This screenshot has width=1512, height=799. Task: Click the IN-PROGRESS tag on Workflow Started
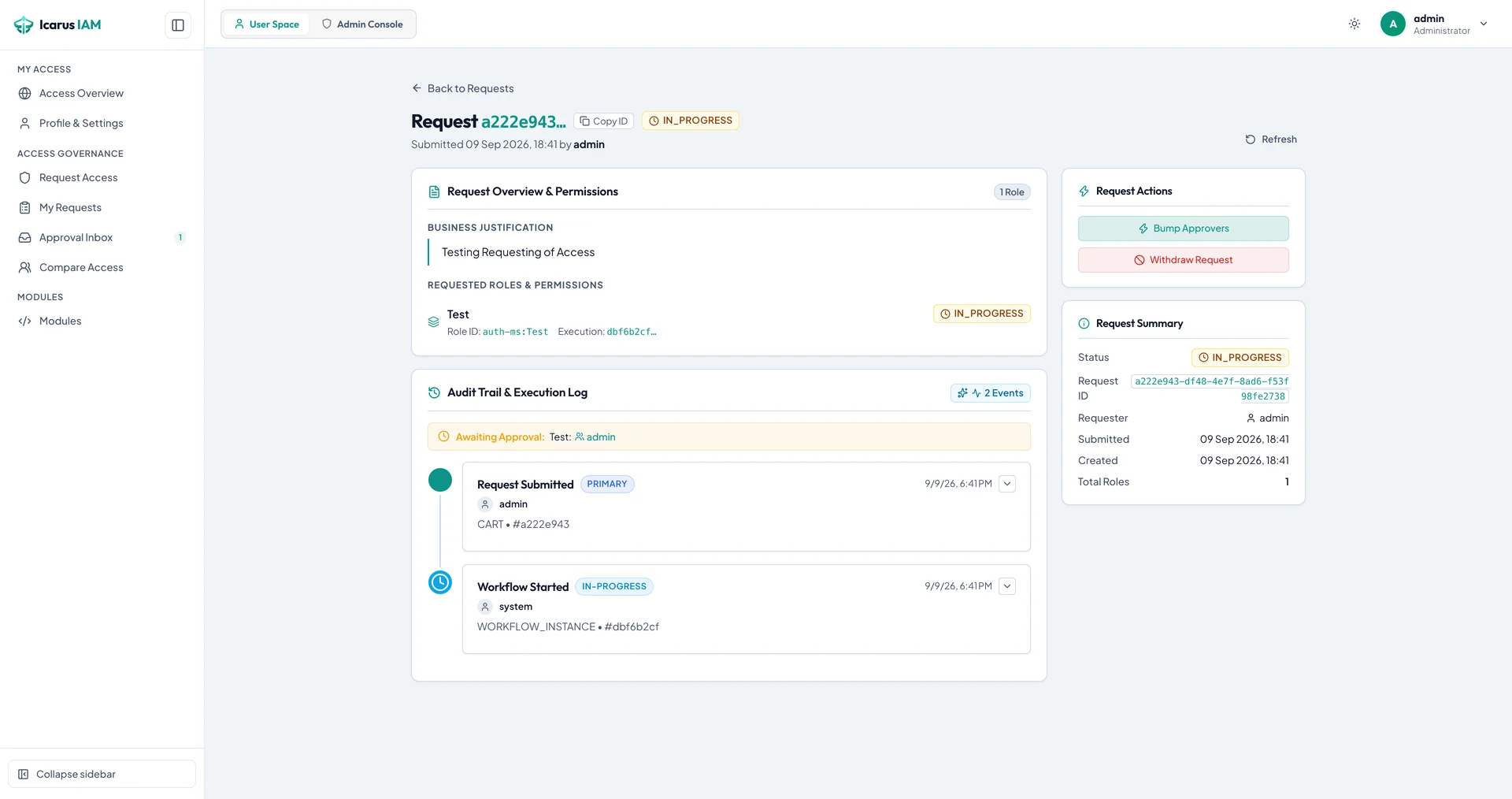pyautogui.click(x=614, y=586)
